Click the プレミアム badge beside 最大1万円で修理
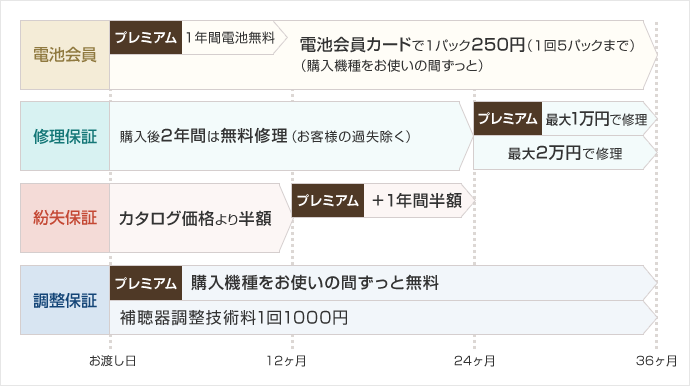The width and height of the screenshot is (690, 386). tap(507, 118)
